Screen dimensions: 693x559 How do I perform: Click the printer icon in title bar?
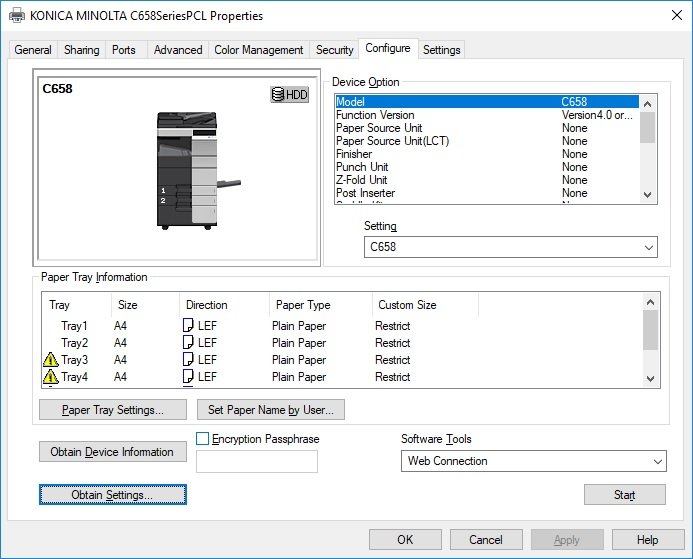click(x=17, y=15)
